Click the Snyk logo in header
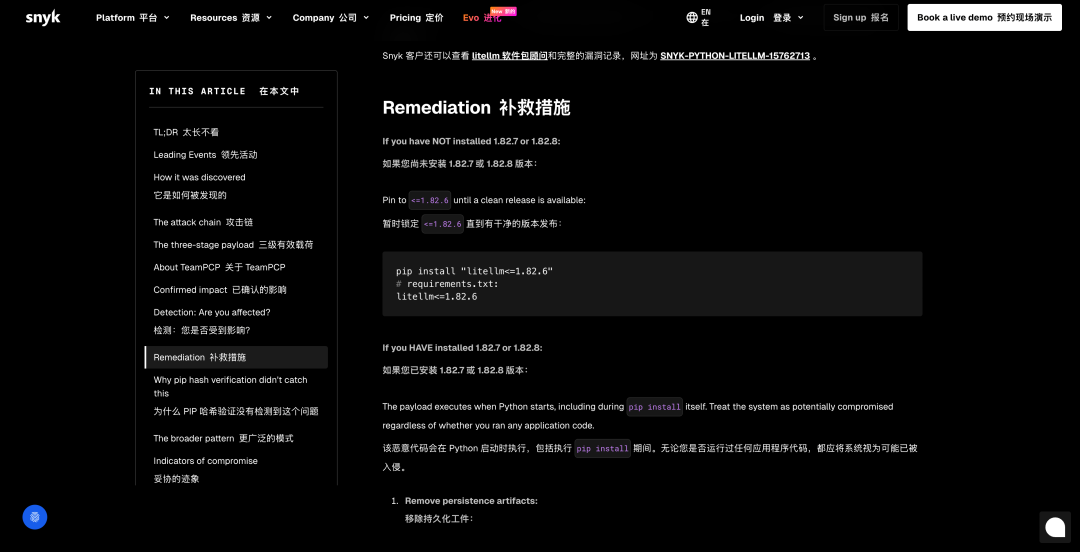 43,18
